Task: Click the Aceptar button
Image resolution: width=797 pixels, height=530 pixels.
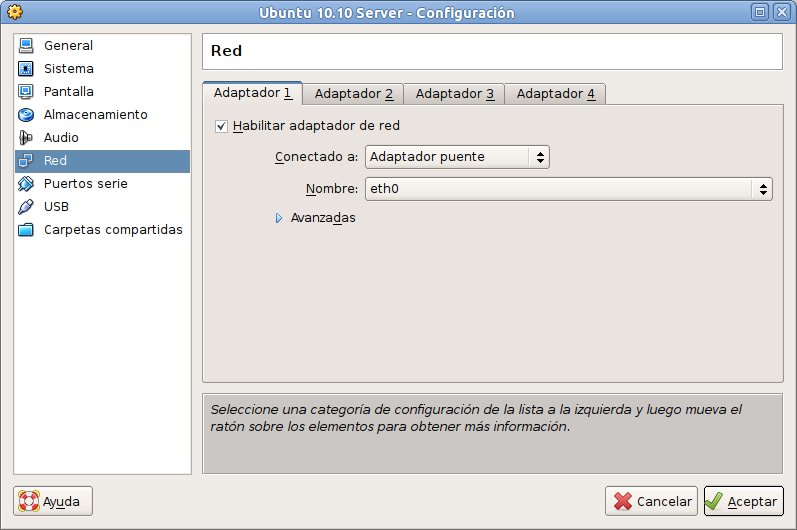Action: (x=744, y=502)
